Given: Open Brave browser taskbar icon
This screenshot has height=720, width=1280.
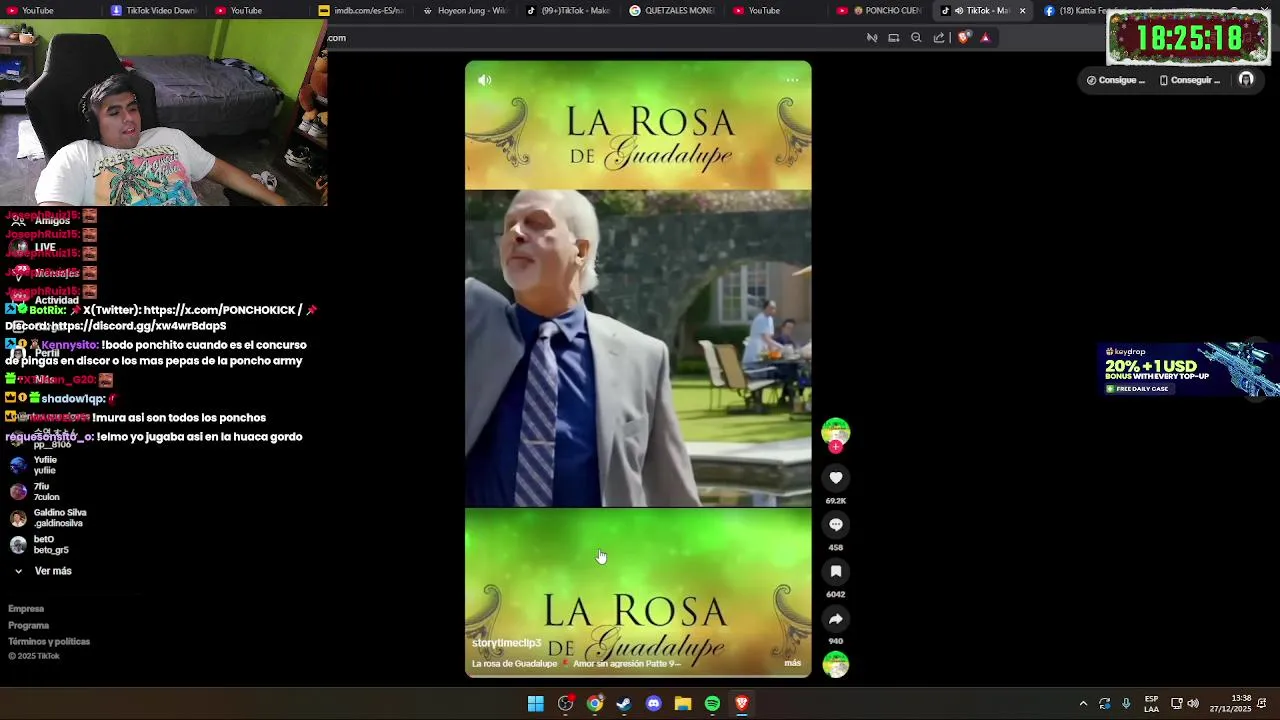Looking at the screenshot, I should click(x=742, y=704).
